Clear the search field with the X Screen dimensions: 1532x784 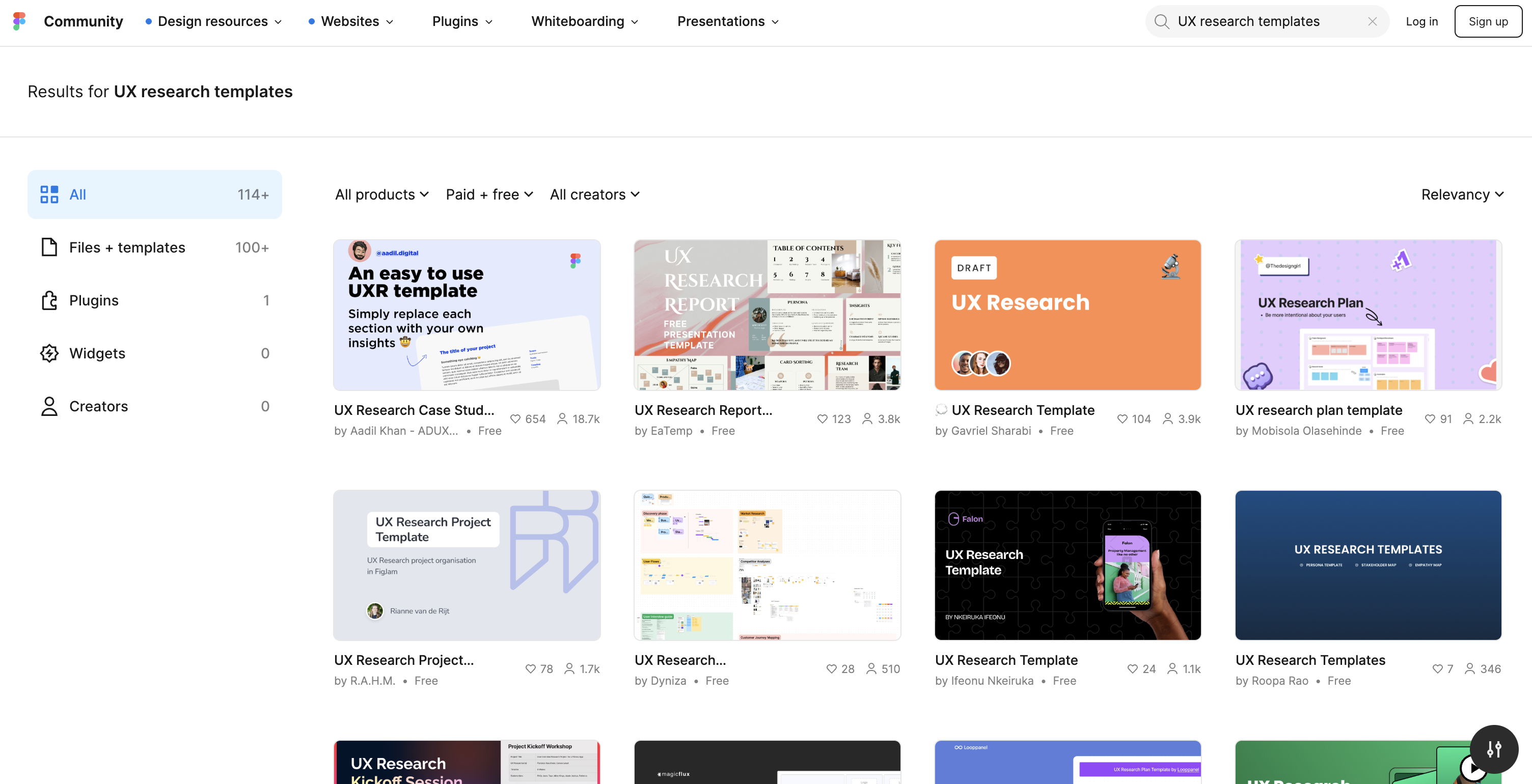1373,21
